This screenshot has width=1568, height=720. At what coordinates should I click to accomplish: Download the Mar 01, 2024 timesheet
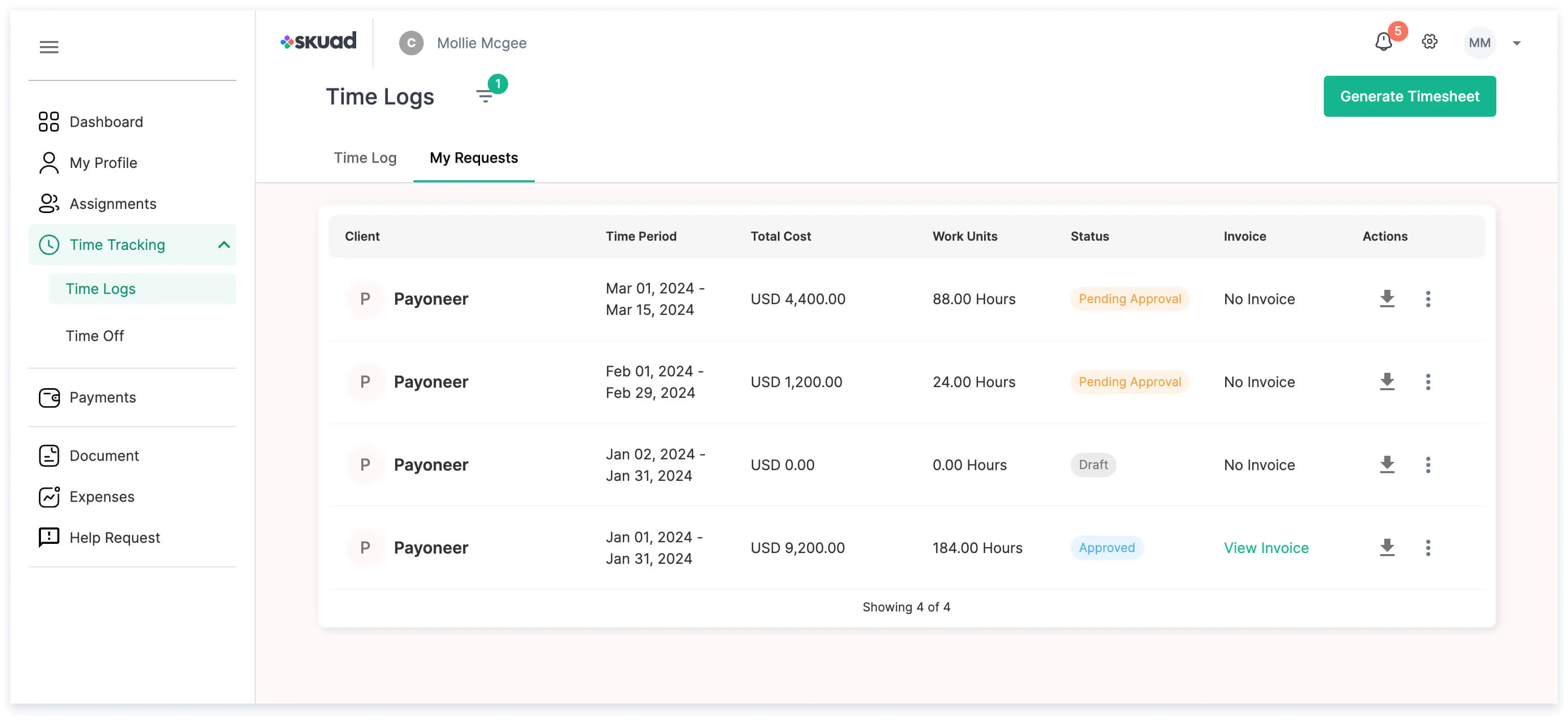click(1387, 299)
